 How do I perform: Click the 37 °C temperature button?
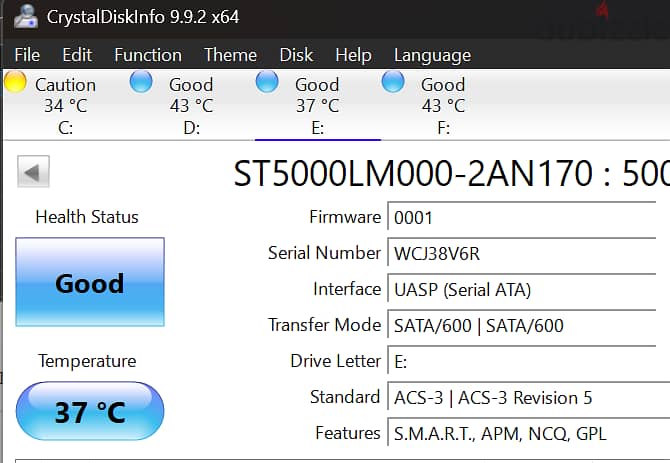coord(90,411)
